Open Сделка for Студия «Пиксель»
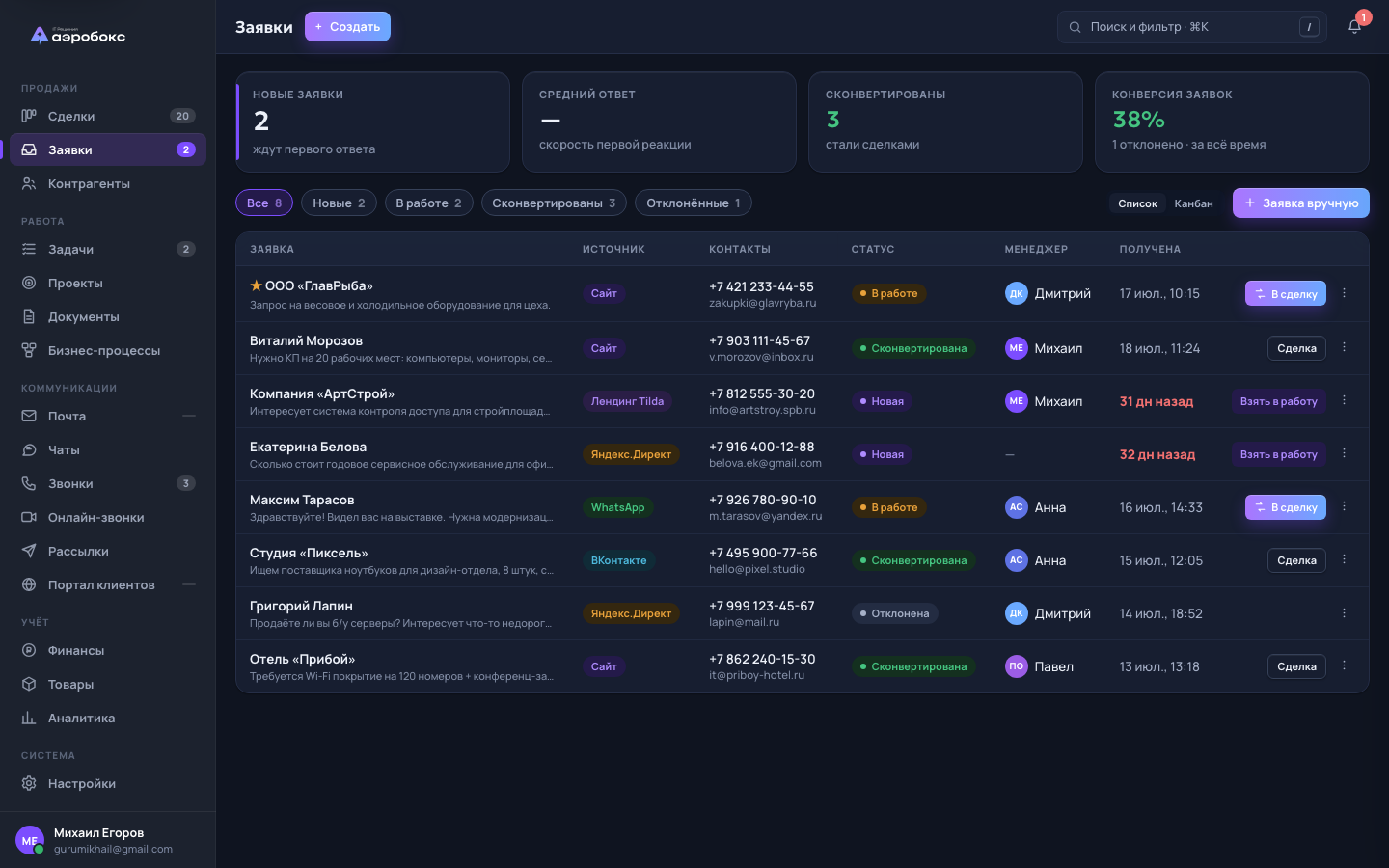1389x868 pixels. pyautogui.click(x=1296, y=560)
